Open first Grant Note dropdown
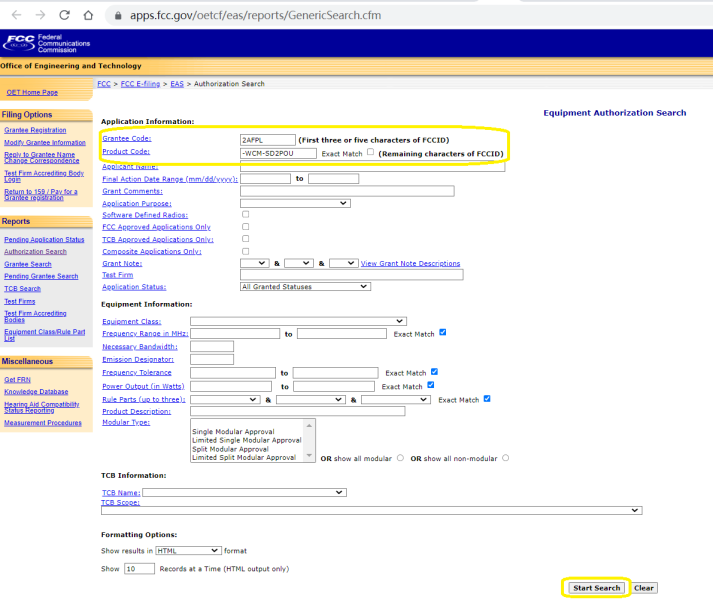Screen dimensions: 713x600 point(255,263)
